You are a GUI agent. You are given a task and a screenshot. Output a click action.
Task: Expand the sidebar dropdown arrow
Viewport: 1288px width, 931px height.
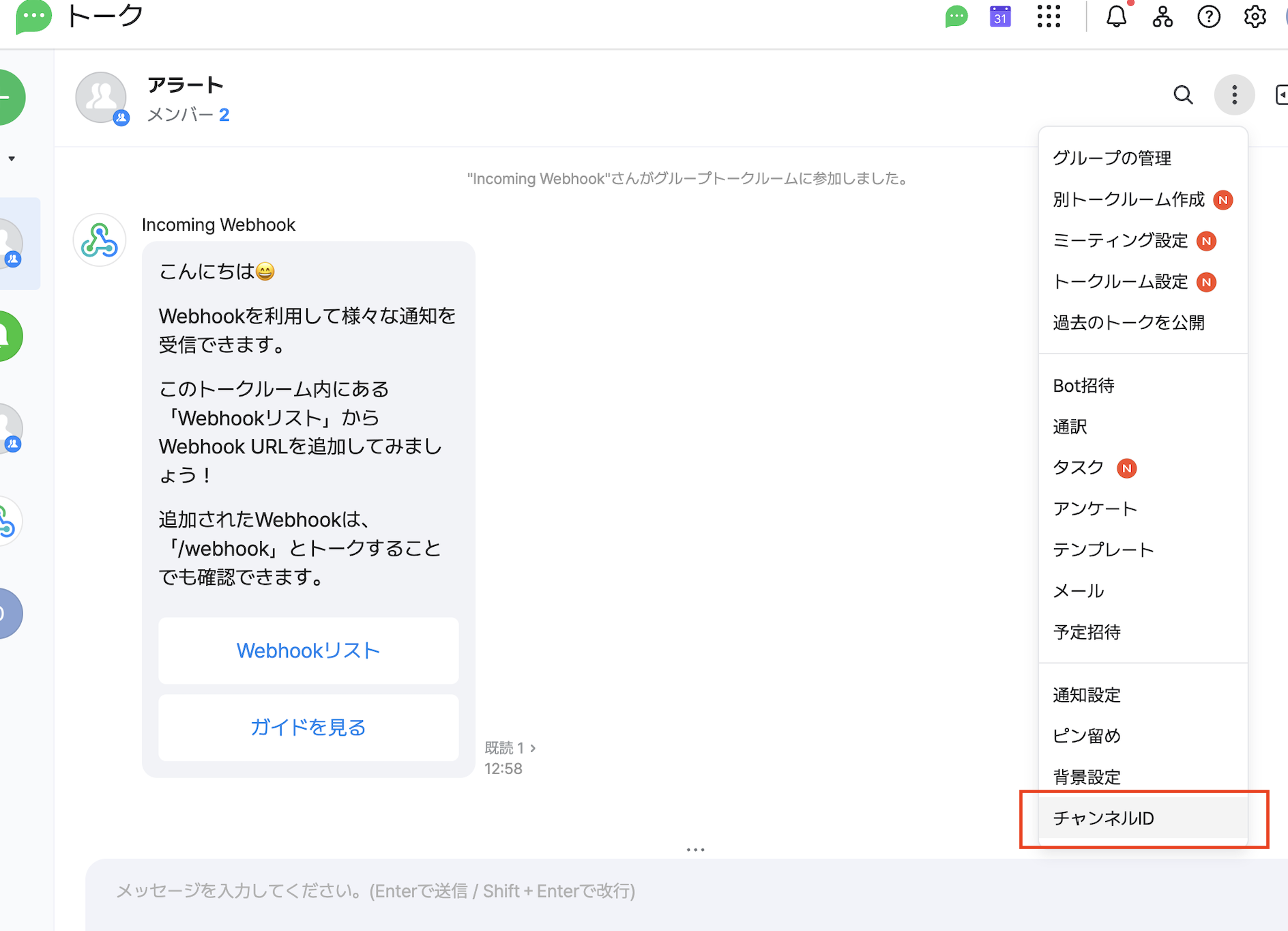pos(12,158)
